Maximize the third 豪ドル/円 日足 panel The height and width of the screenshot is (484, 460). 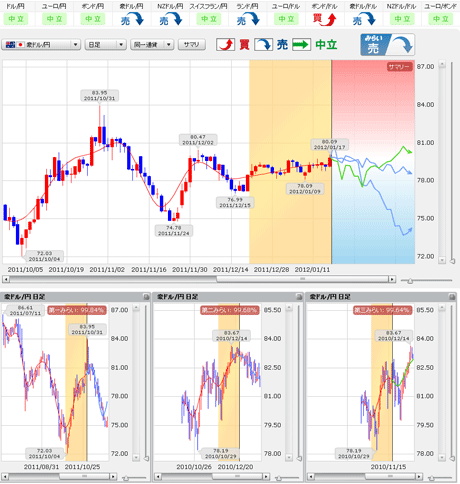tap(451, 297)
